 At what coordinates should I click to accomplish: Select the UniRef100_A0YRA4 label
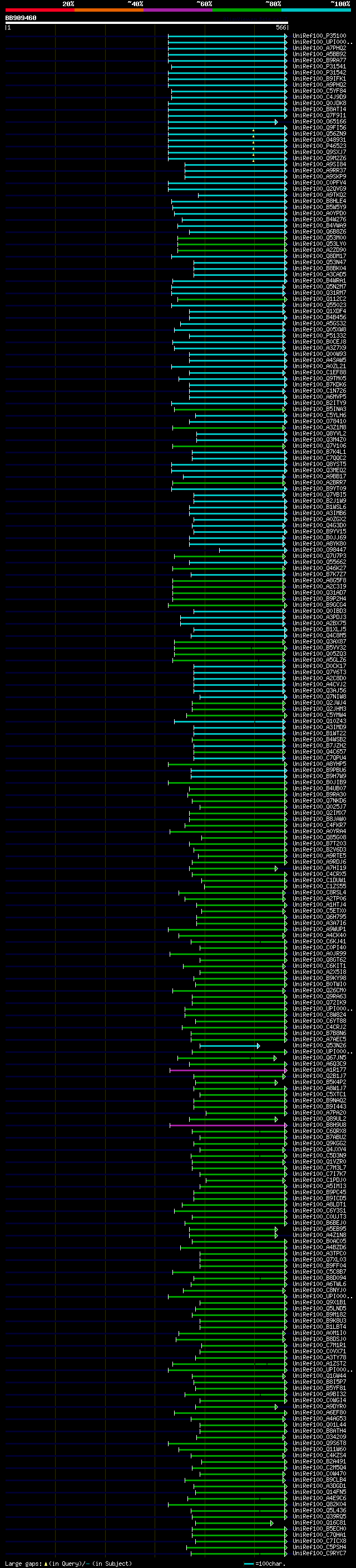click(x=319, y=832)
